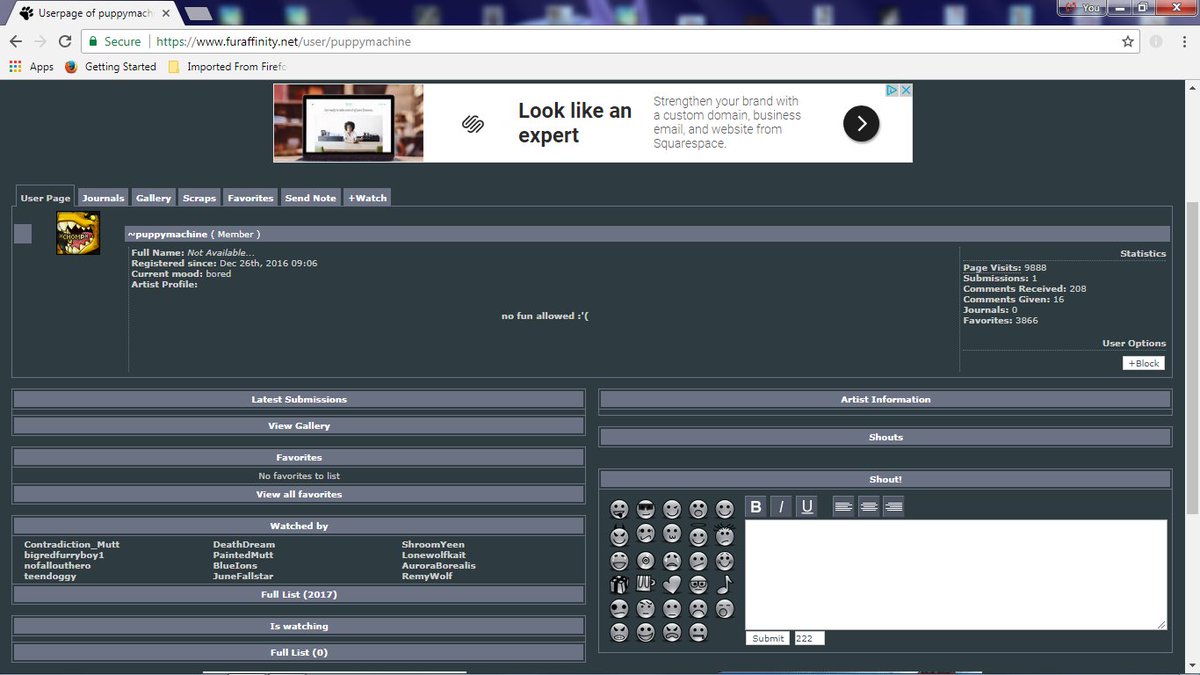The image size is (1200, 675).
Task: Submit the shout message
Action: click(768, 638)
